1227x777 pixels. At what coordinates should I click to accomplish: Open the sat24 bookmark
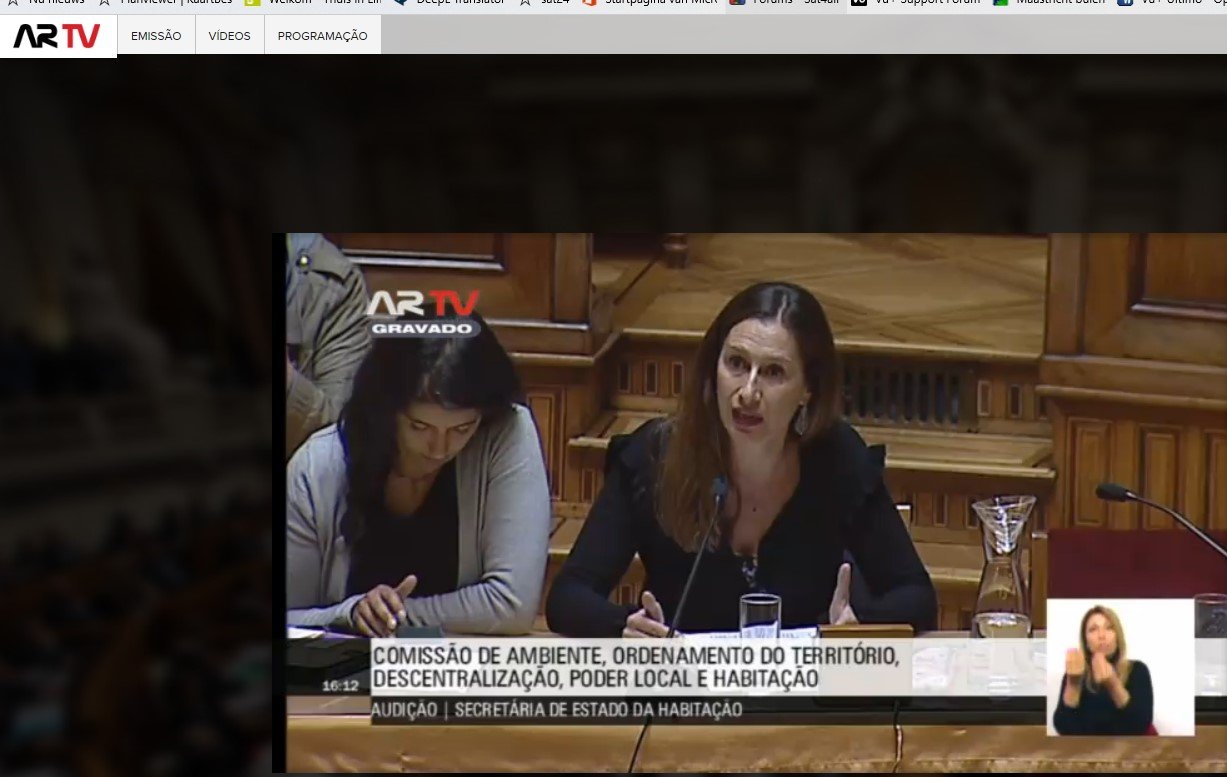[546, 3]
